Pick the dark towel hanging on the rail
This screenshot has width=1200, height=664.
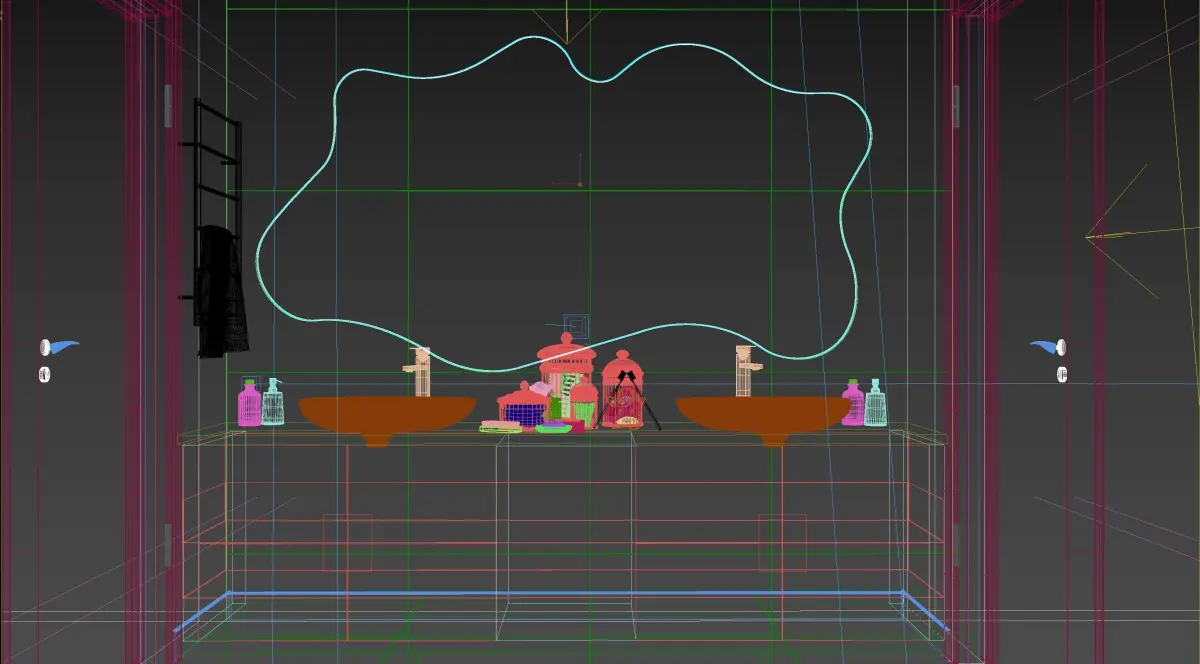tap(222, 291)
